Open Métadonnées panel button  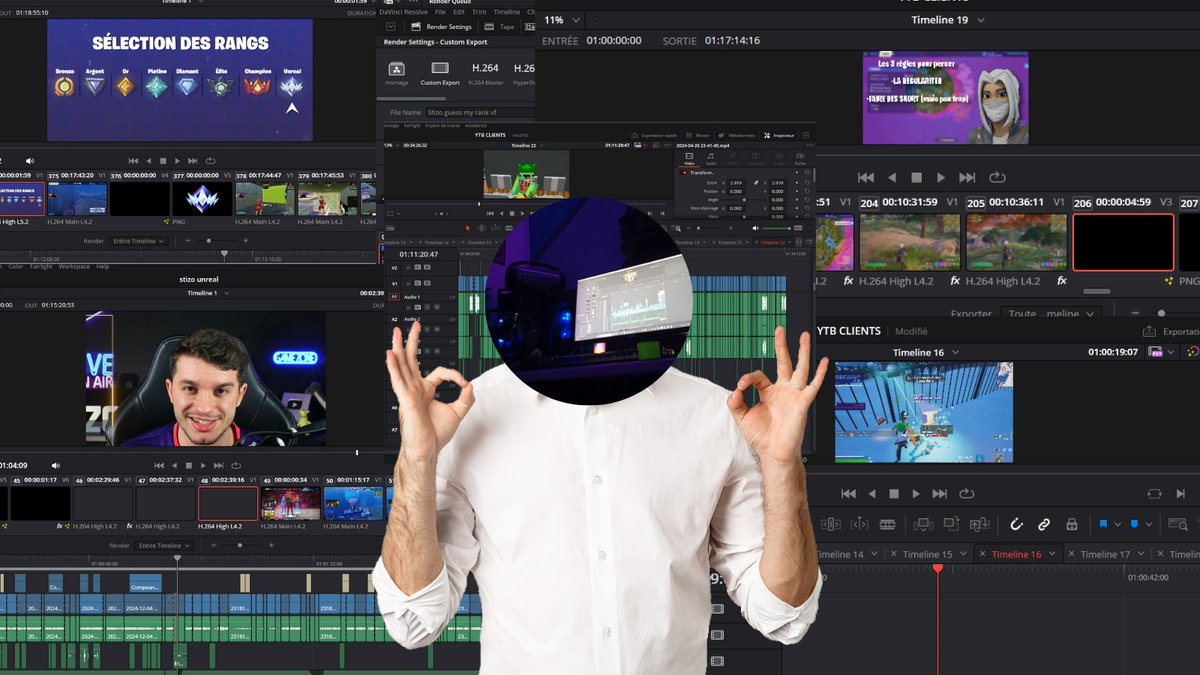click(x=736, y=134)
